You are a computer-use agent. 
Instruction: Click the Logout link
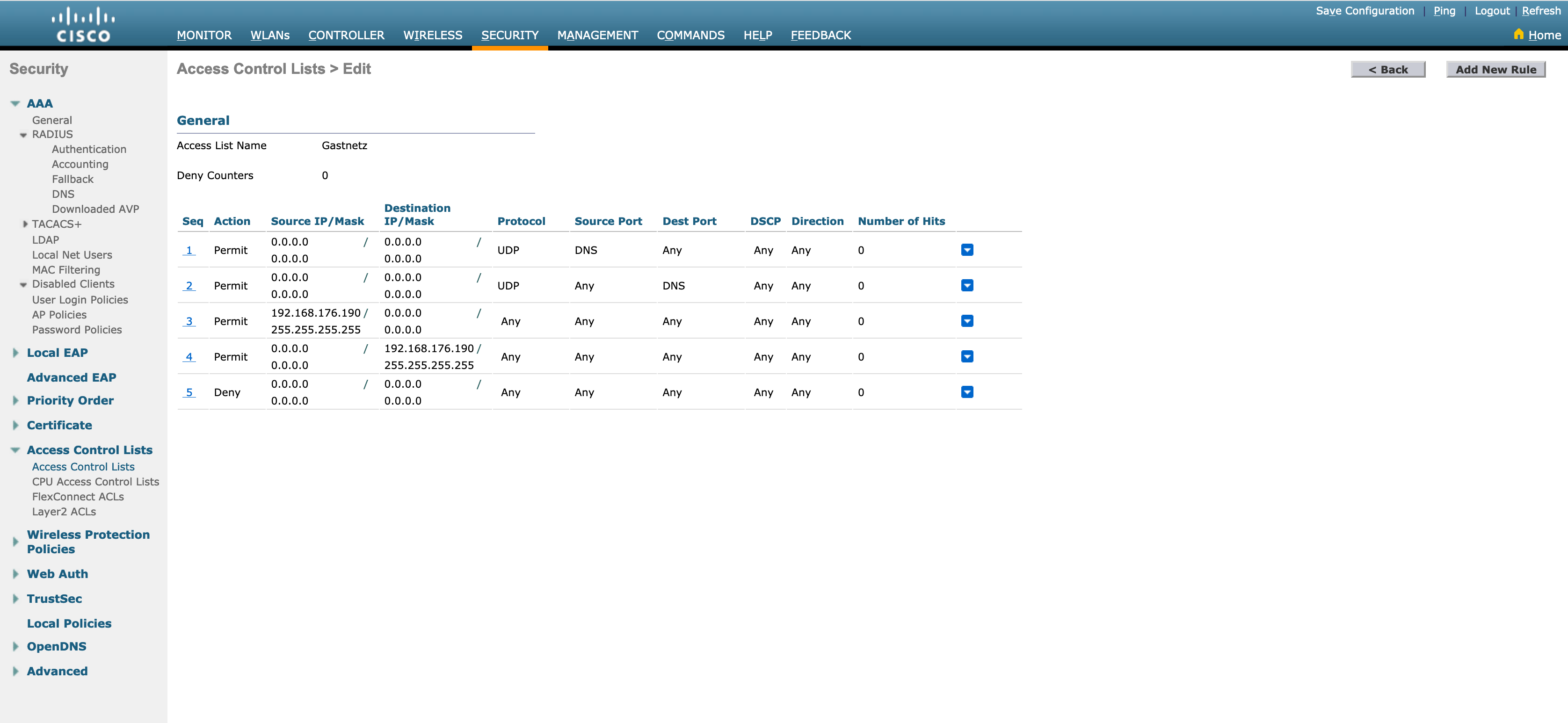1492,11
